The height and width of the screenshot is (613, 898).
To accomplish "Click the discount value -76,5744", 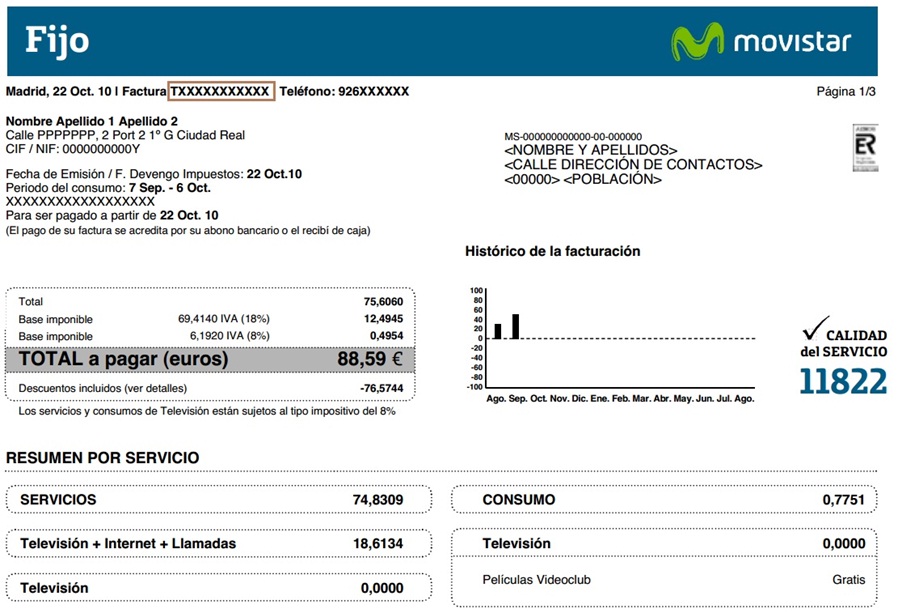I will (381, 388).
